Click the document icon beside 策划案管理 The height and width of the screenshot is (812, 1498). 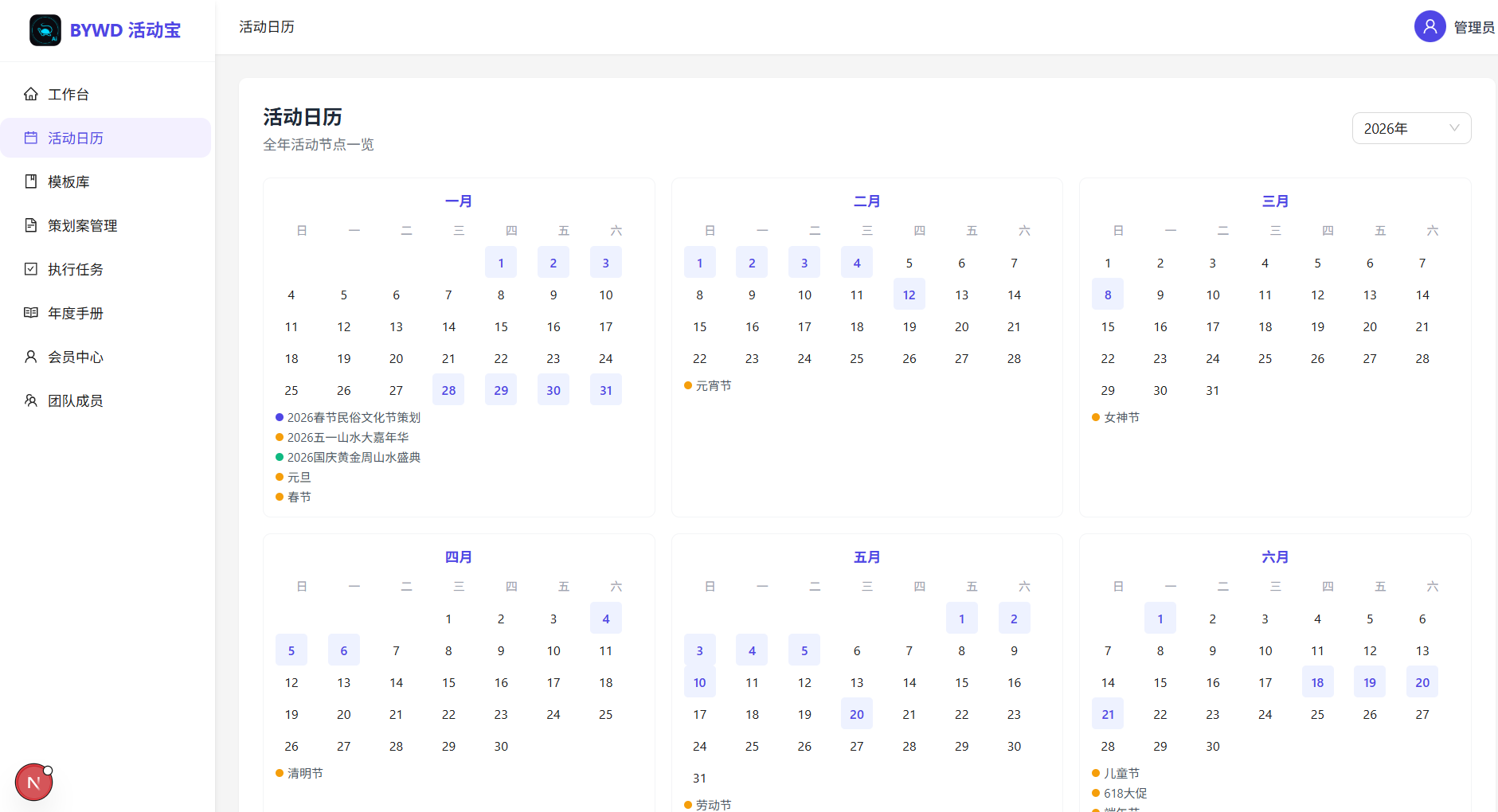31,225
